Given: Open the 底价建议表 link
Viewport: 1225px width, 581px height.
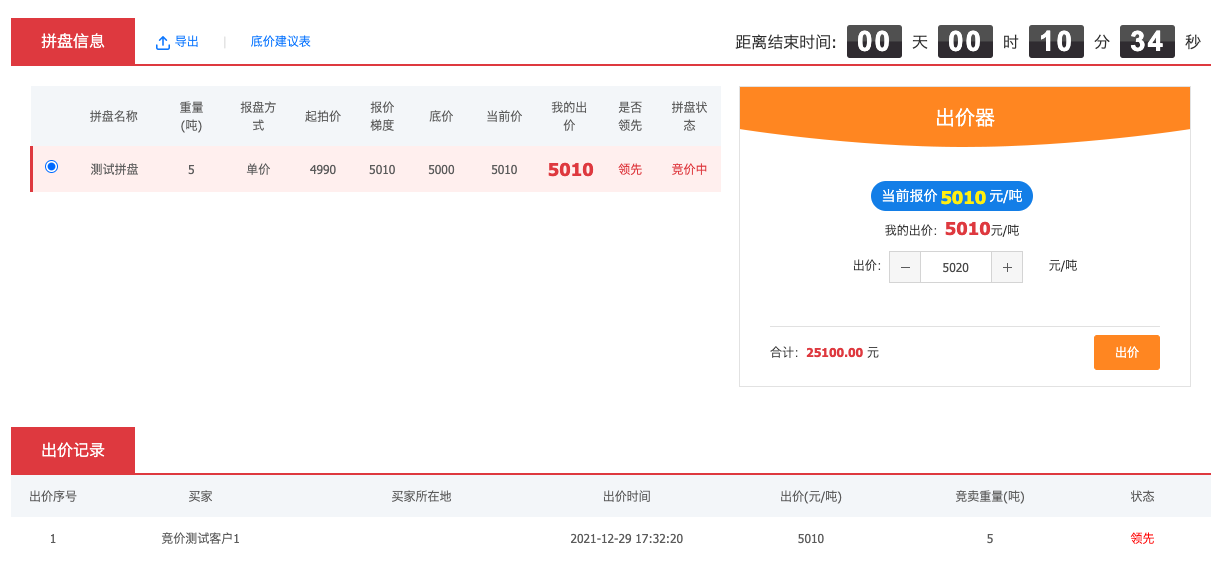Looking at the screenshot, I should pyautogui.click(x=280, y=42).
